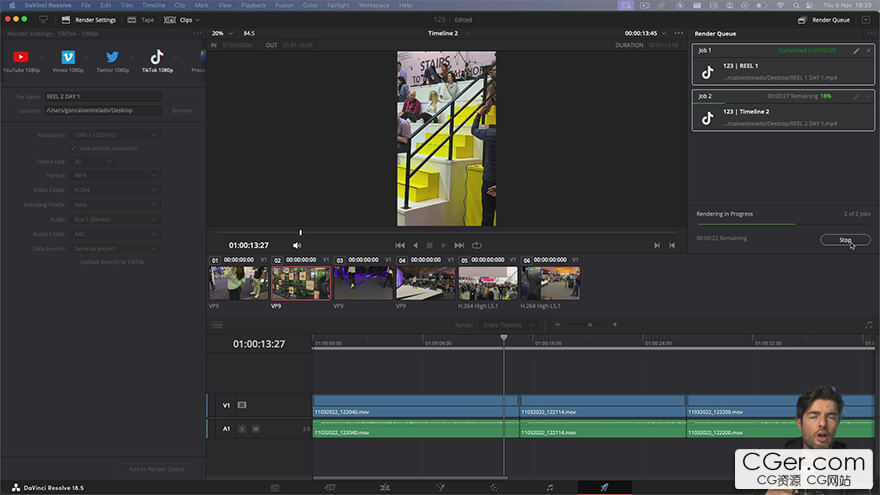This screenshot has height=495, width=880.
Task: Open the Color page icon
Action: (494, 488)
